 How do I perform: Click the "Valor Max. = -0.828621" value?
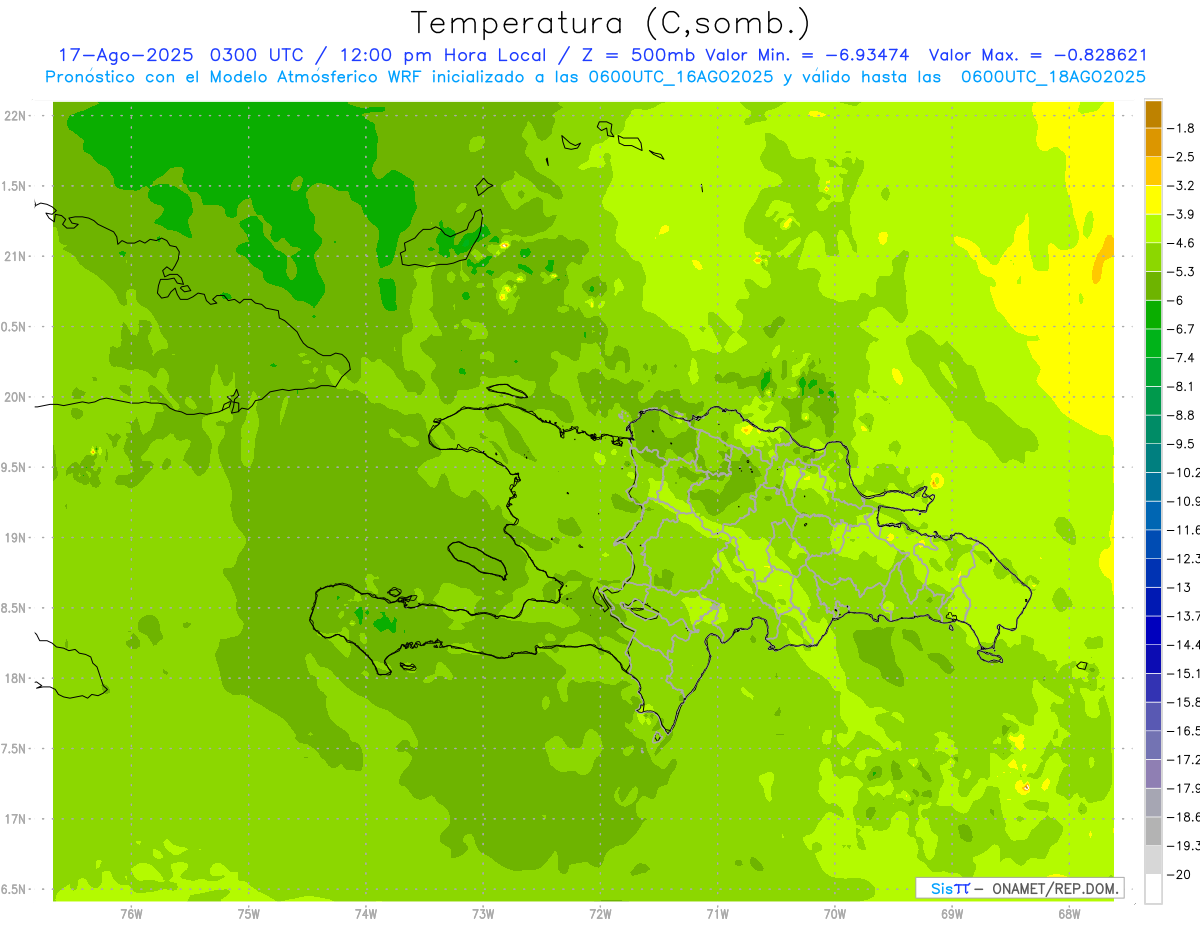pyautogui.click(x=1038, y=55)
